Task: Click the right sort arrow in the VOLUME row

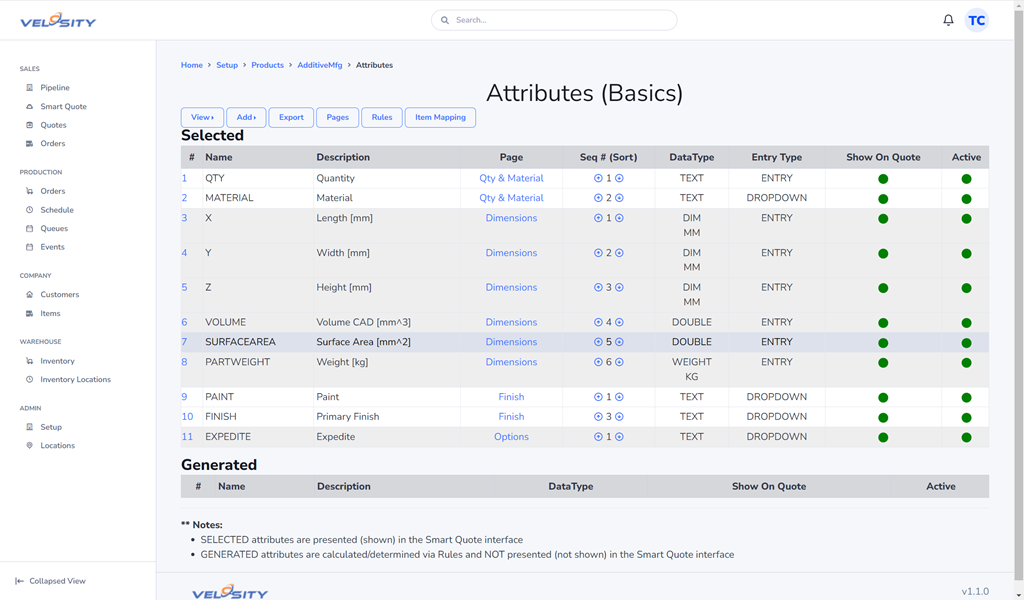Action: pos(620,322)
